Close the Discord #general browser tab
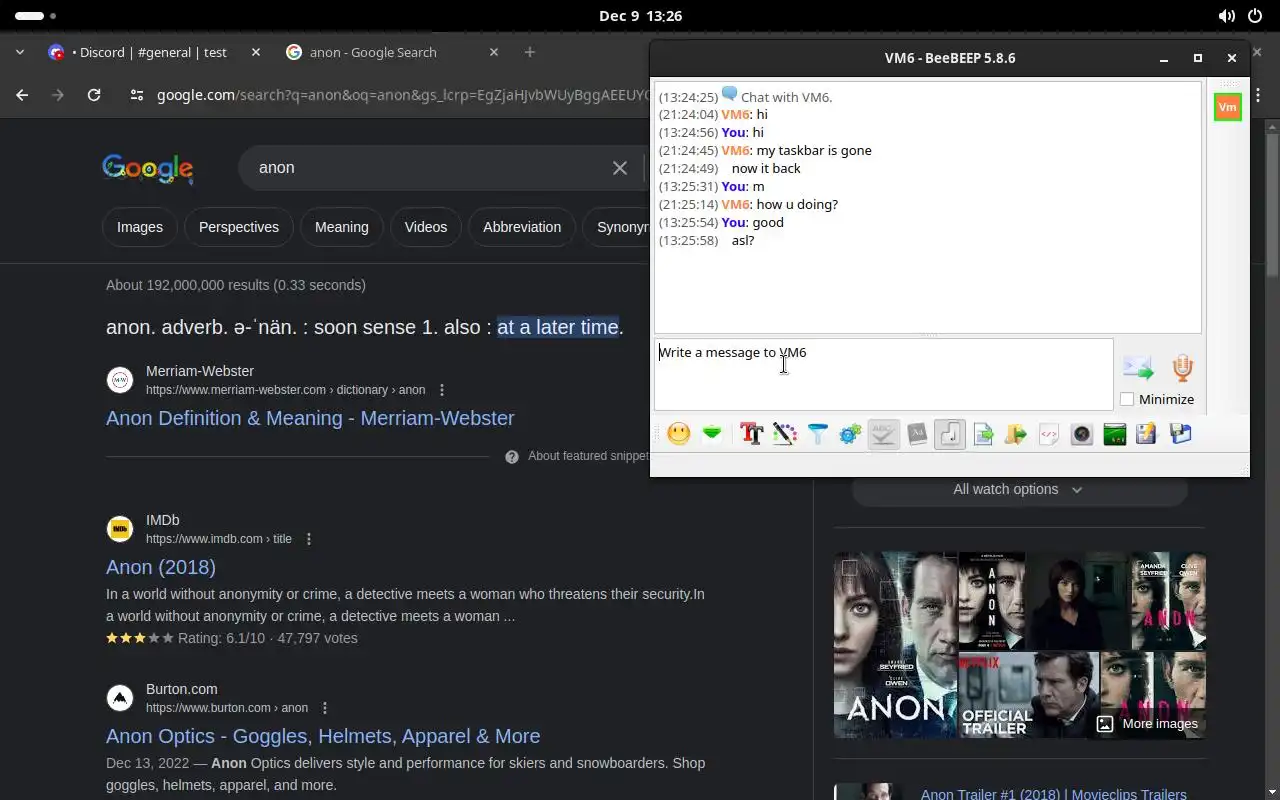This screenshot has width=1280, height=800. coord(255,52)
